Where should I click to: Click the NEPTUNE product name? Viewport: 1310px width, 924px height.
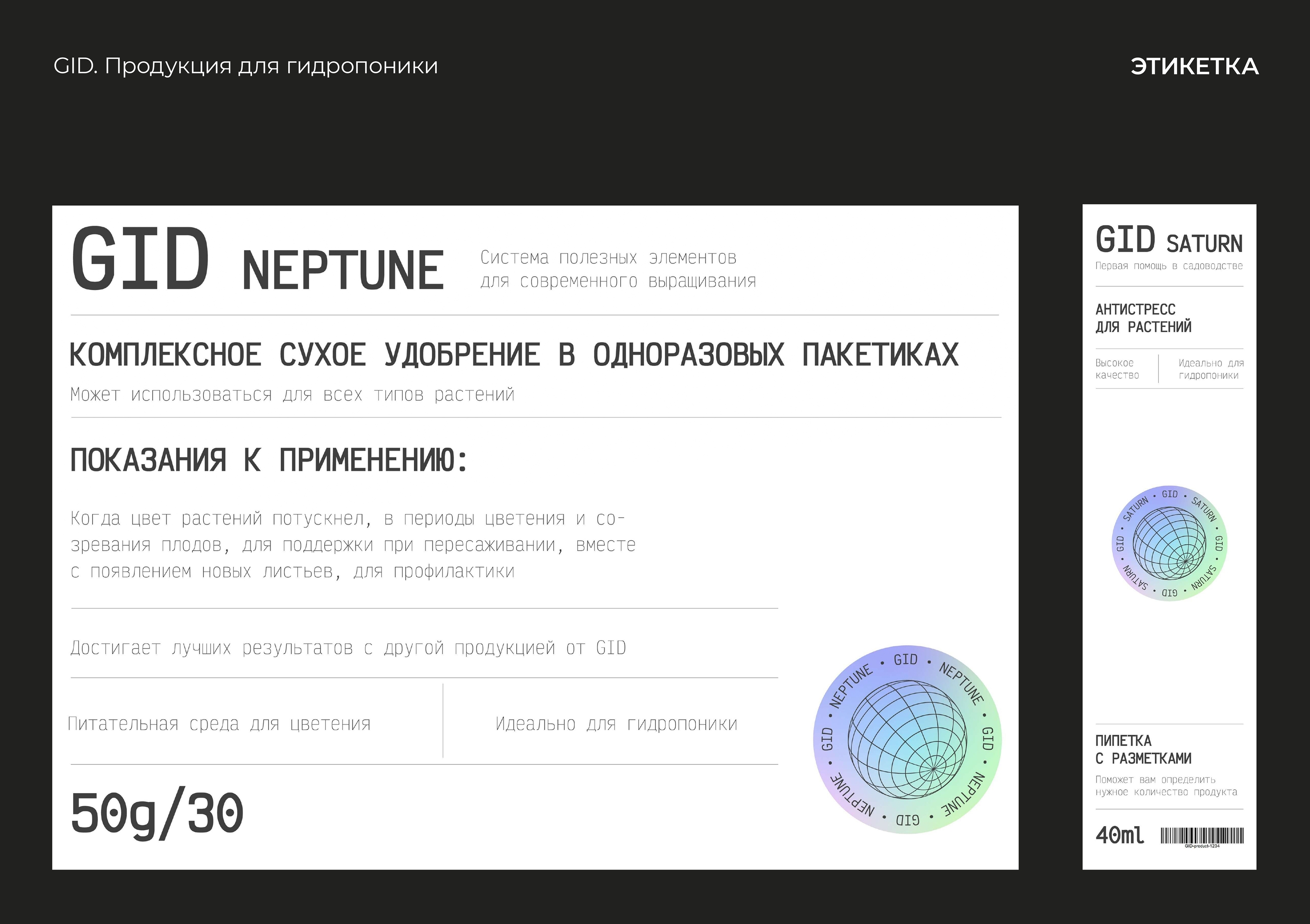343,271
